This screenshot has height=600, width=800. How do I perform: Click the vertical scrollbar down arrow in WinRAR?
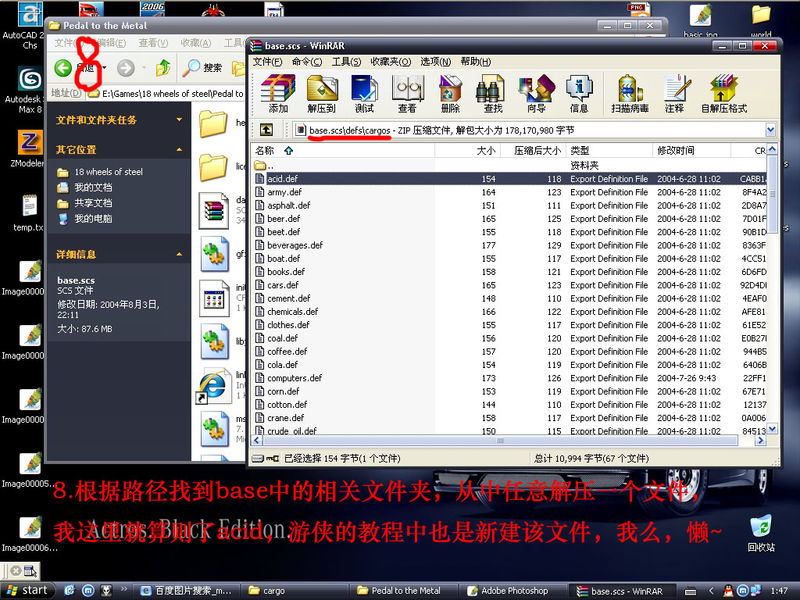click(x=772, y=429)
